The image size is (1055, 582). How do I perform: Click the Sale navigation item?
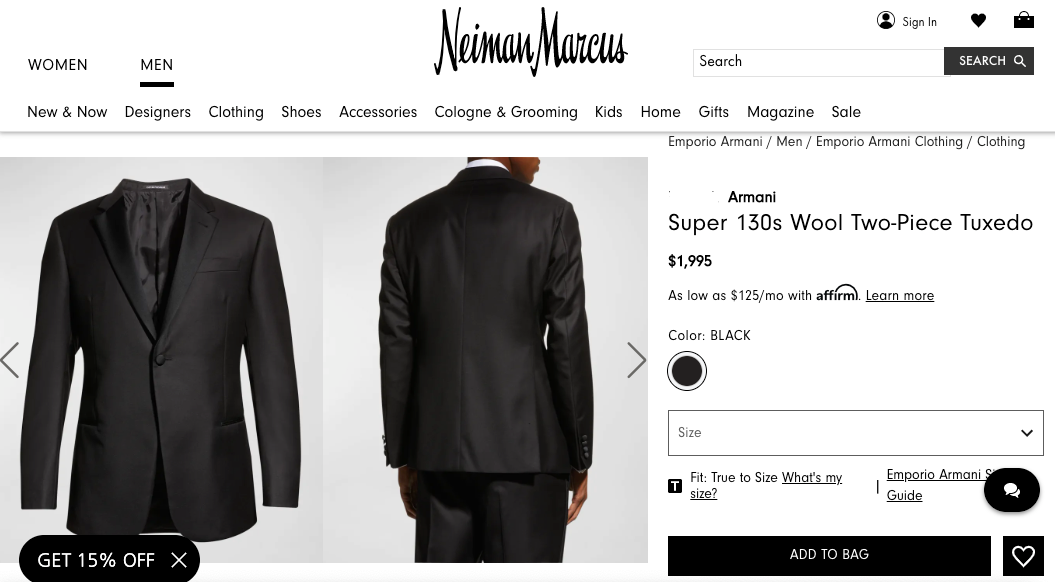(846, 113)
